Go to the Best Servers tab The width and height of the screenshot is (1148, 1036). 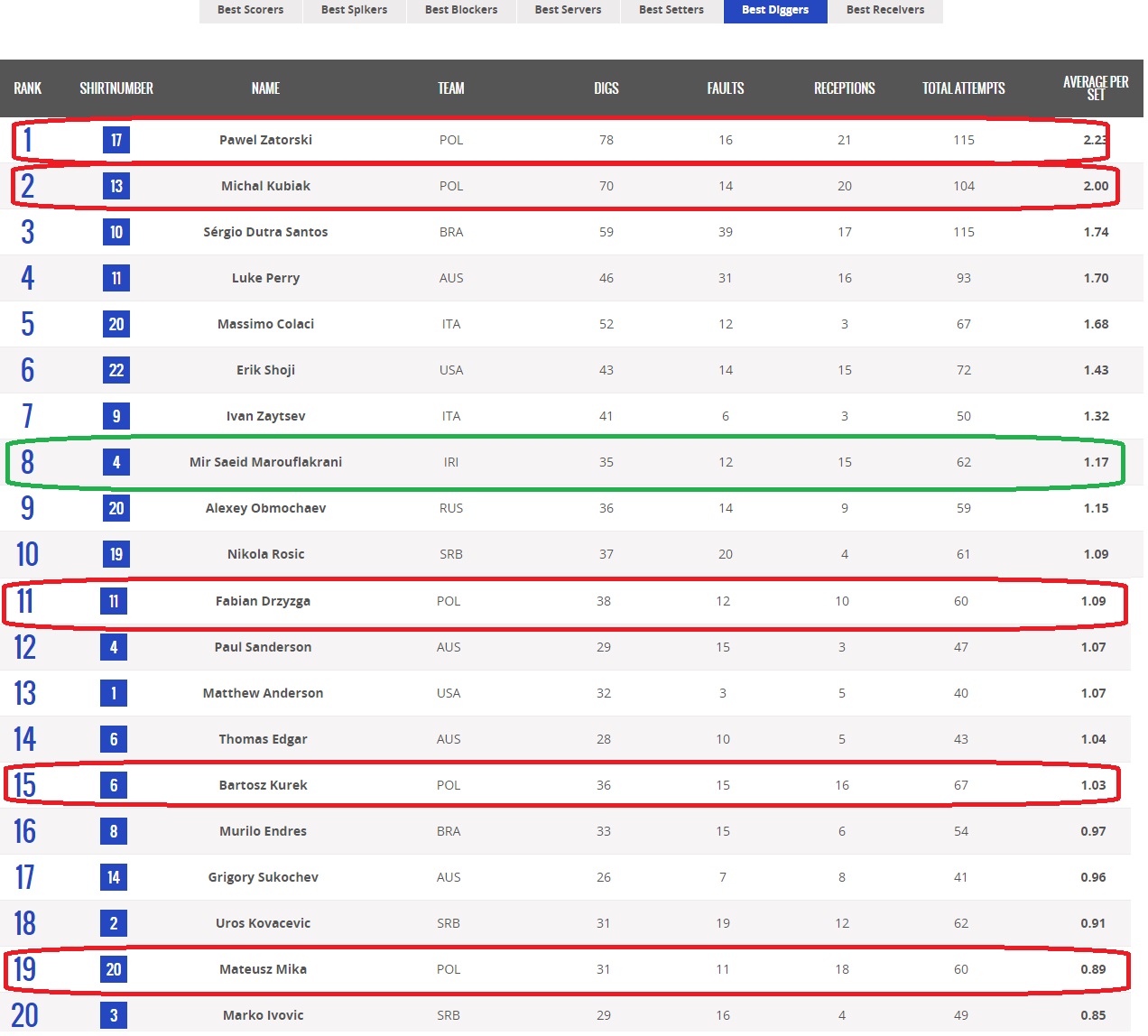[x=568, y=10]
